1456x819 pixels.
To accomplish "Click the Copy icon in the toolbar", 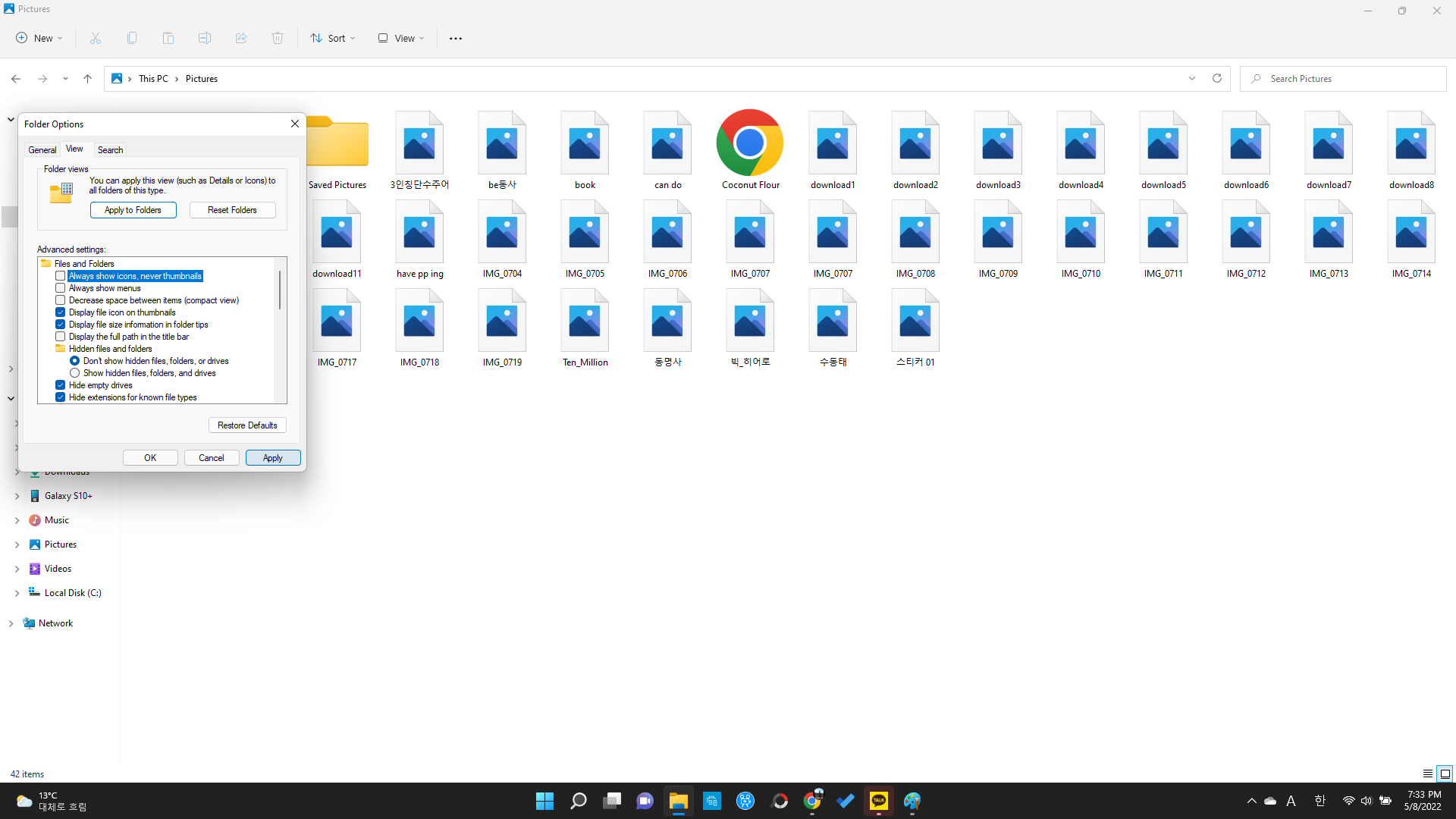I will tap(132, 38).
